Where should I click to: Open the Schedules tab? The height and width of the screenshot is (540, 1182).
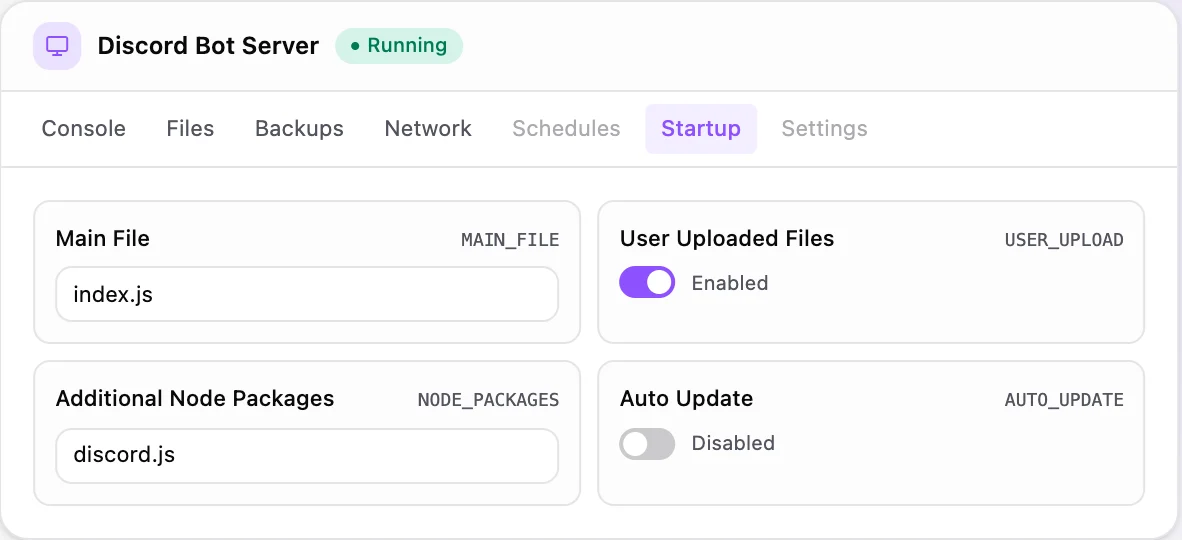tap(566, 129)
